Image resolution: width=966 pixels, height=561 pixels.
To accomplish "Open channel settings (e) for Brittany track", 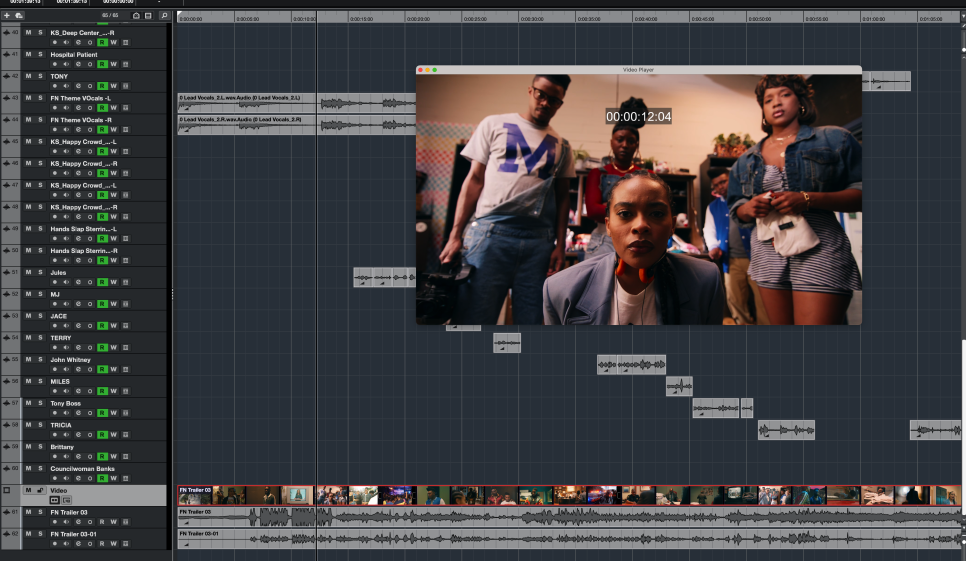I will [x=78, y=456].
